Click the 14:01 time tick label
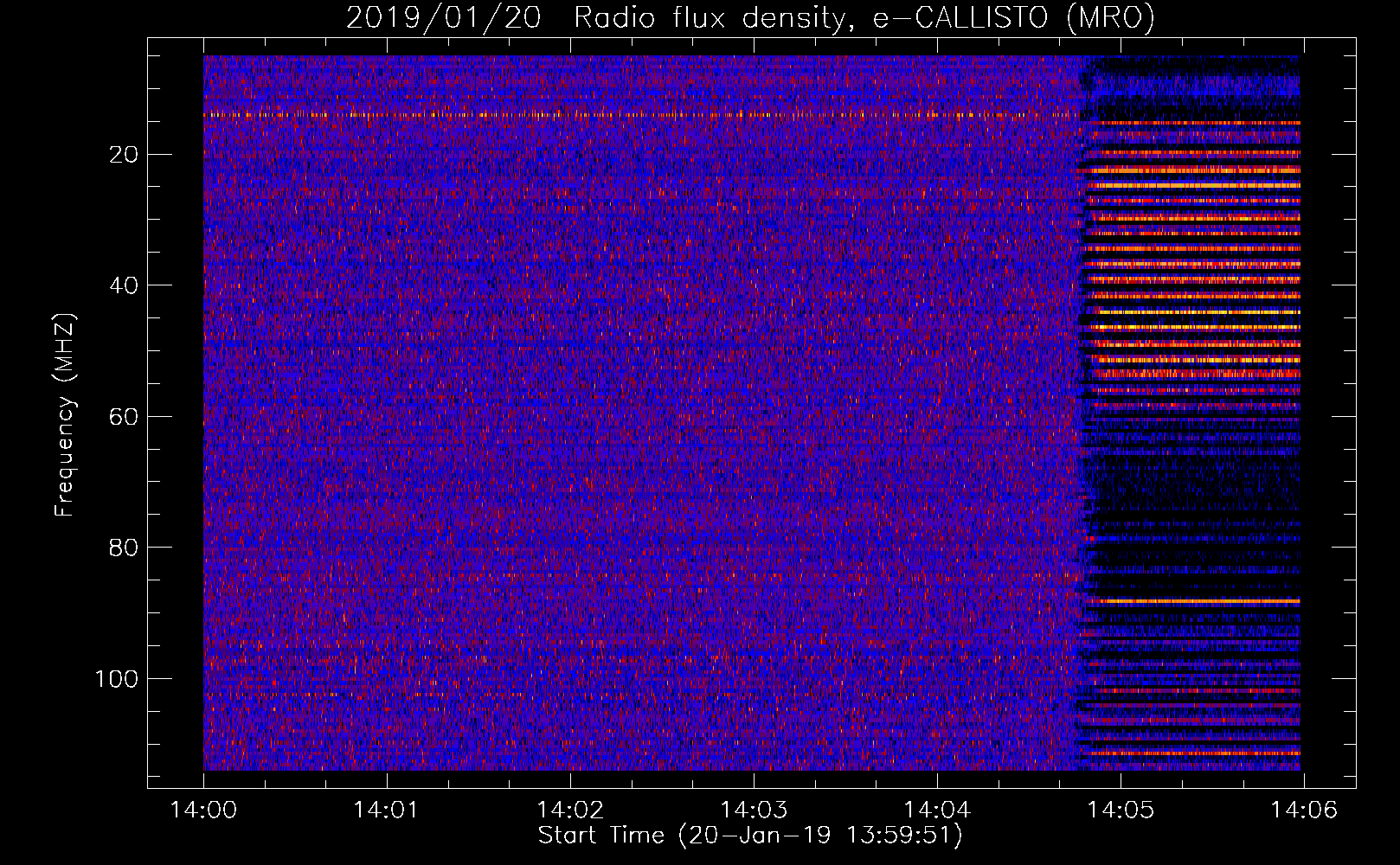 tap(387, 810)
